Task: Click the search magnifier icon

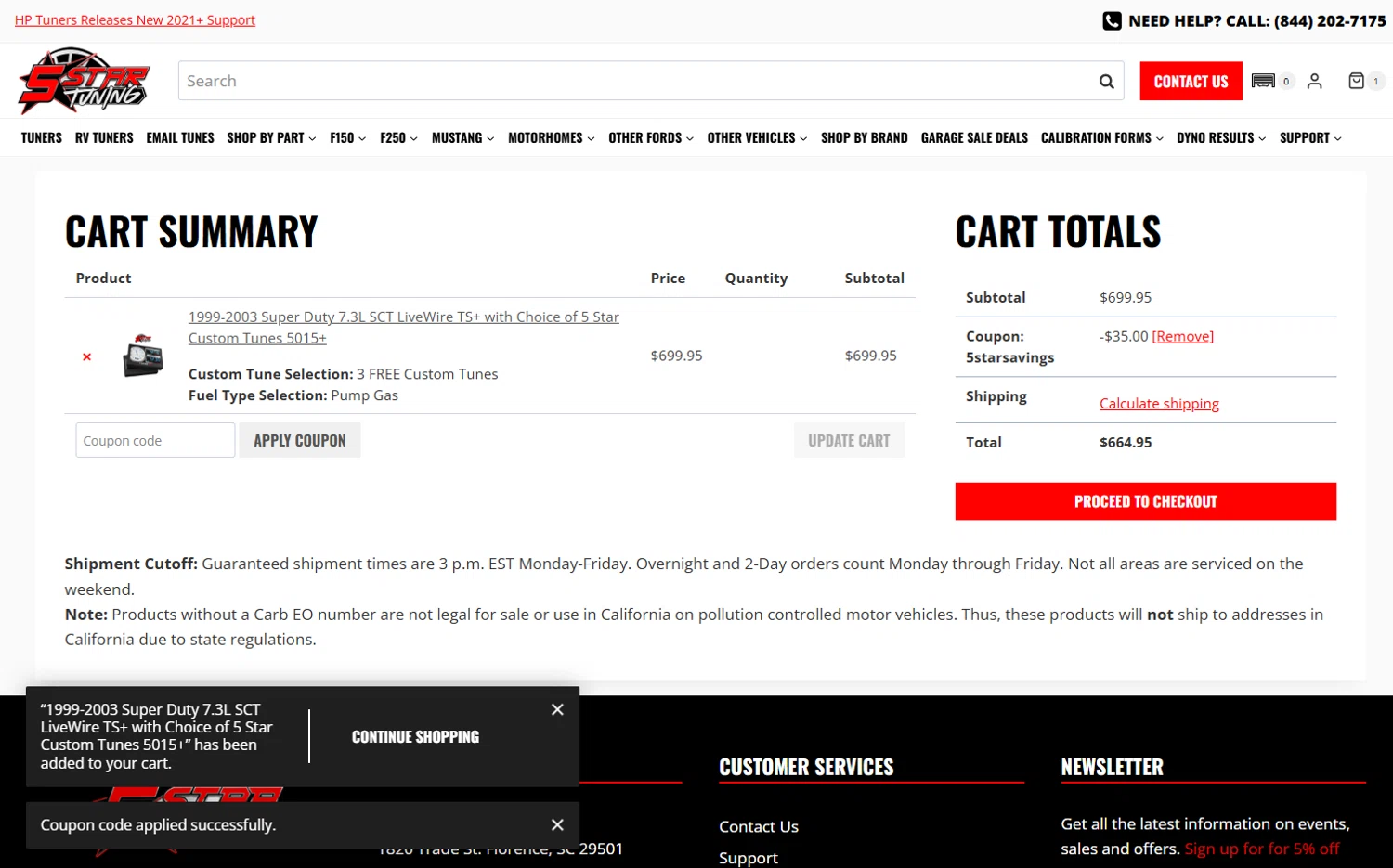Action: click(x=1106, y=82)
